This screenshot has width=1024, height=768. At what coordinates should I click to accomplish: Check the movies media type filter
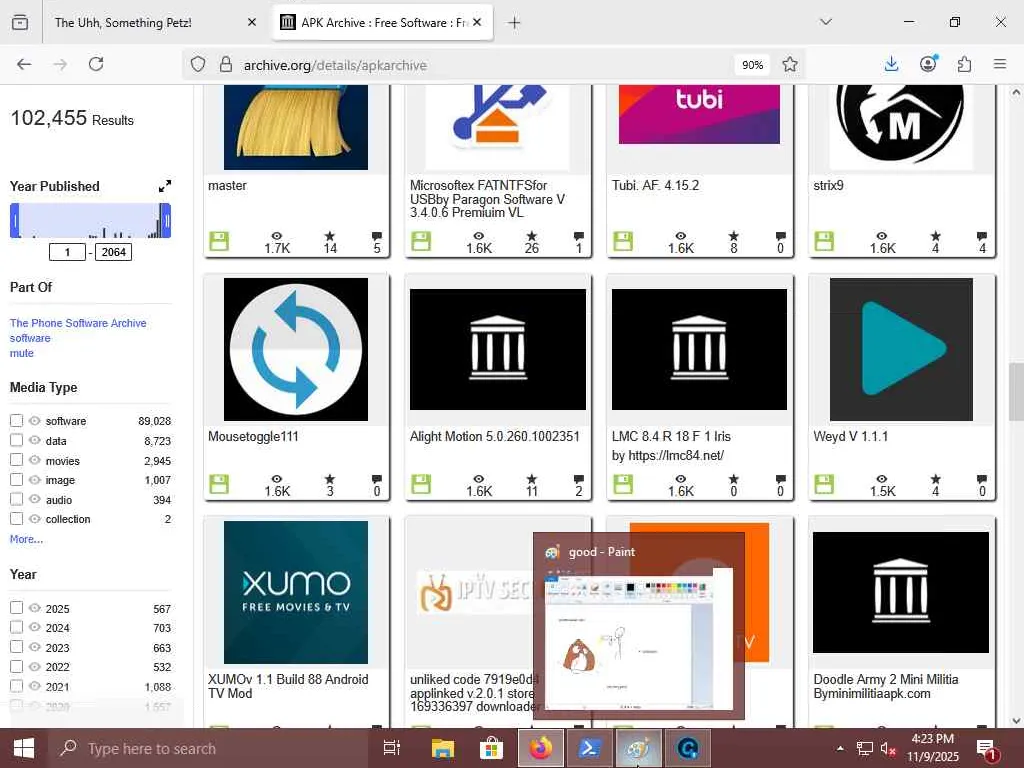16,460
